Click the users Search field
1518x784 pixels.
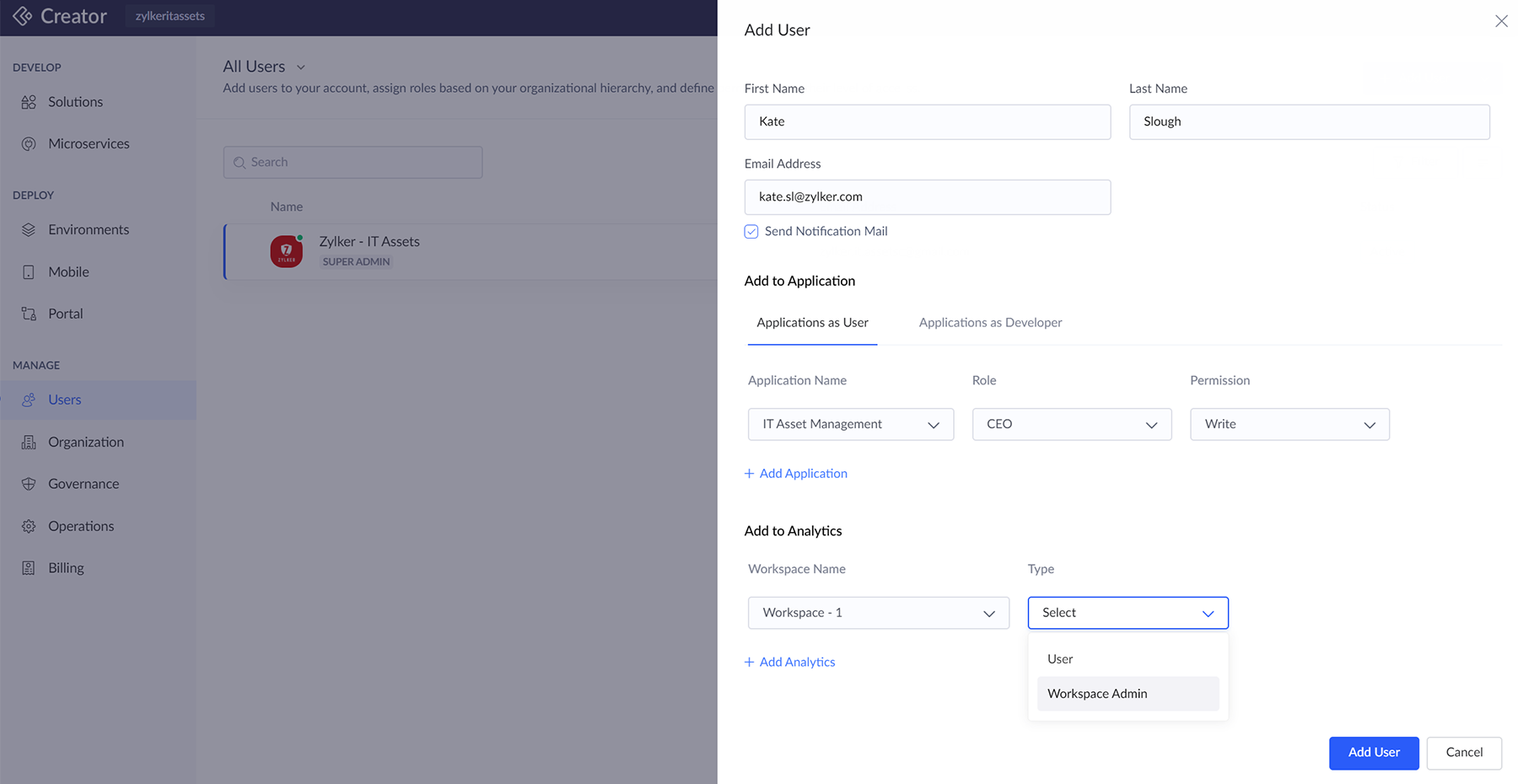tap(353, 163)
